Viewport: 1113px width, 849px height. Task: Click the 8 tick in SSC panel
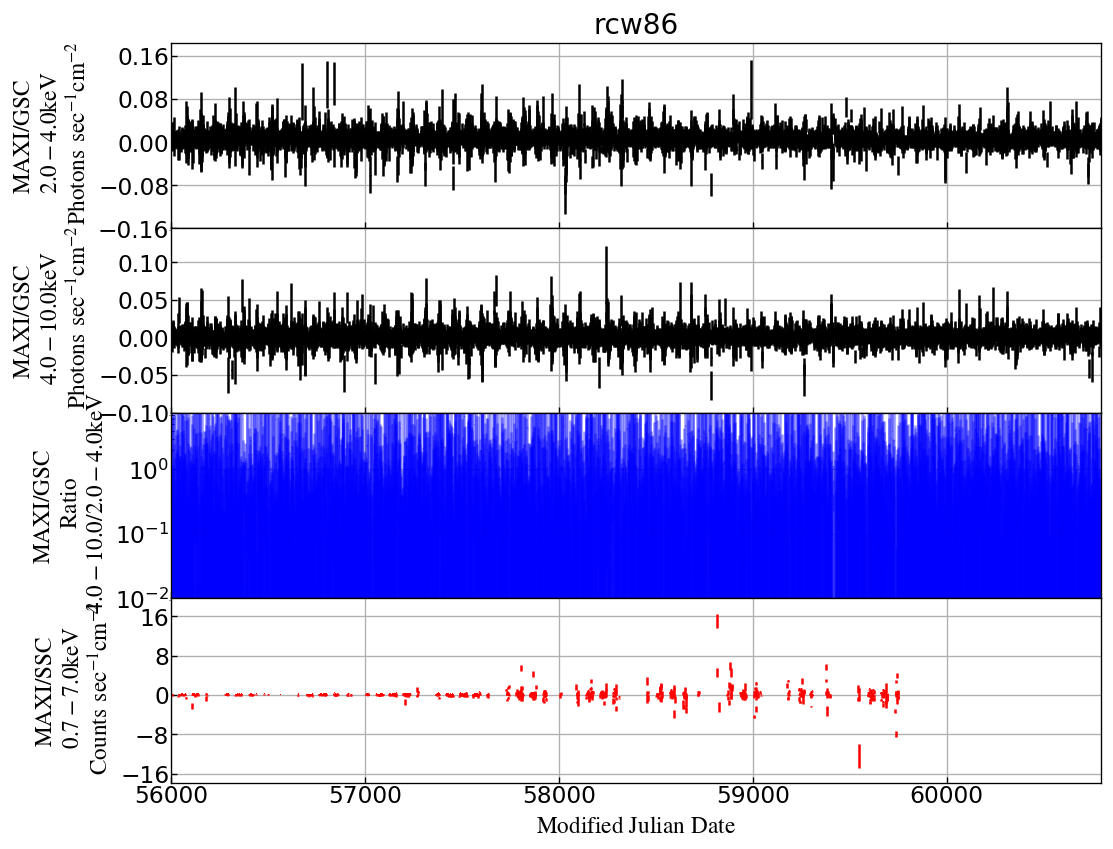point(162,656)
